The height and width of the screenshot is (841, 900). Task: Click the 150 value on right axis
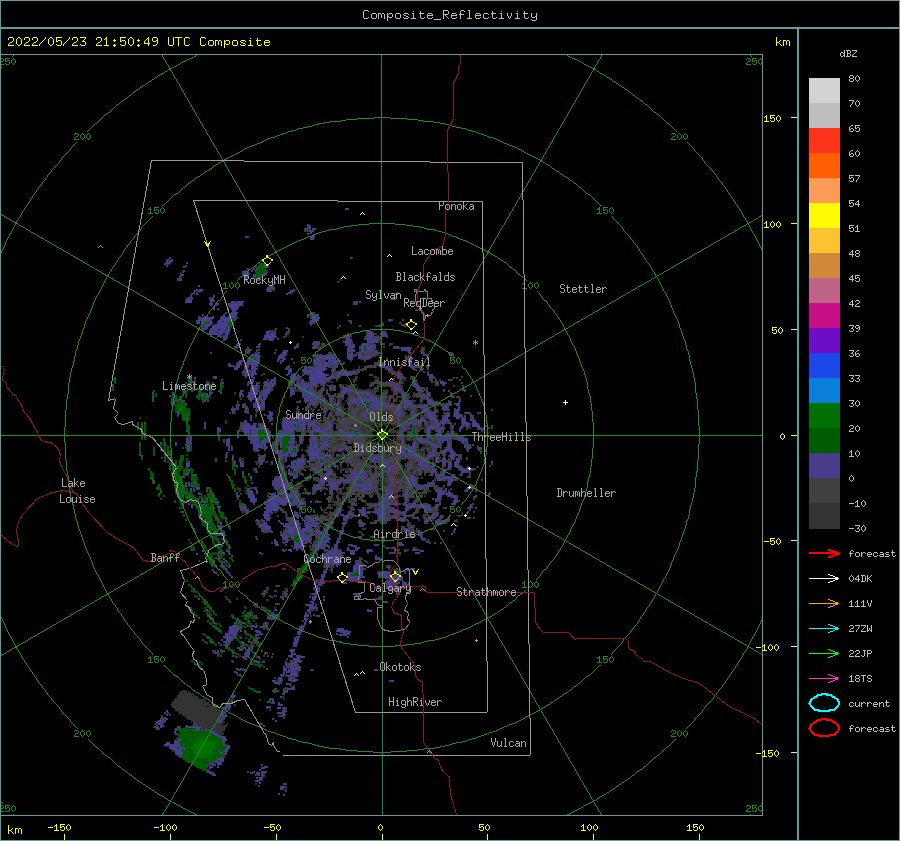click(x=772, y=118)
